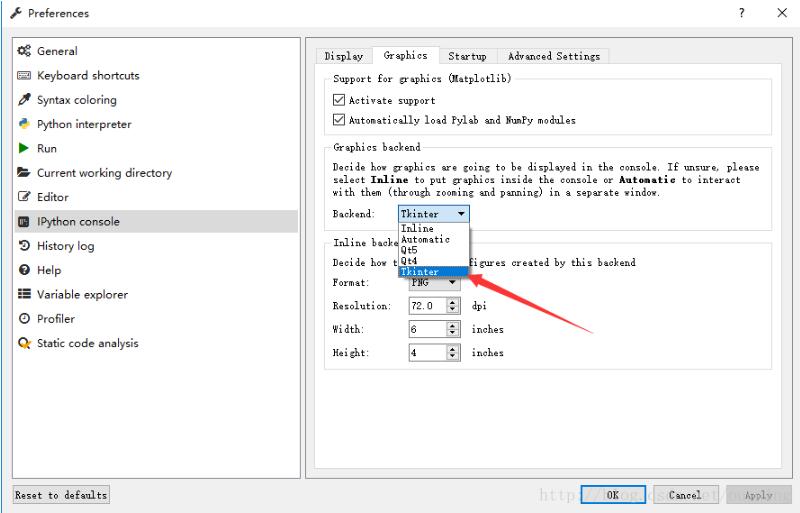
Task: Close the Preferences dialog
Action: 782,13
